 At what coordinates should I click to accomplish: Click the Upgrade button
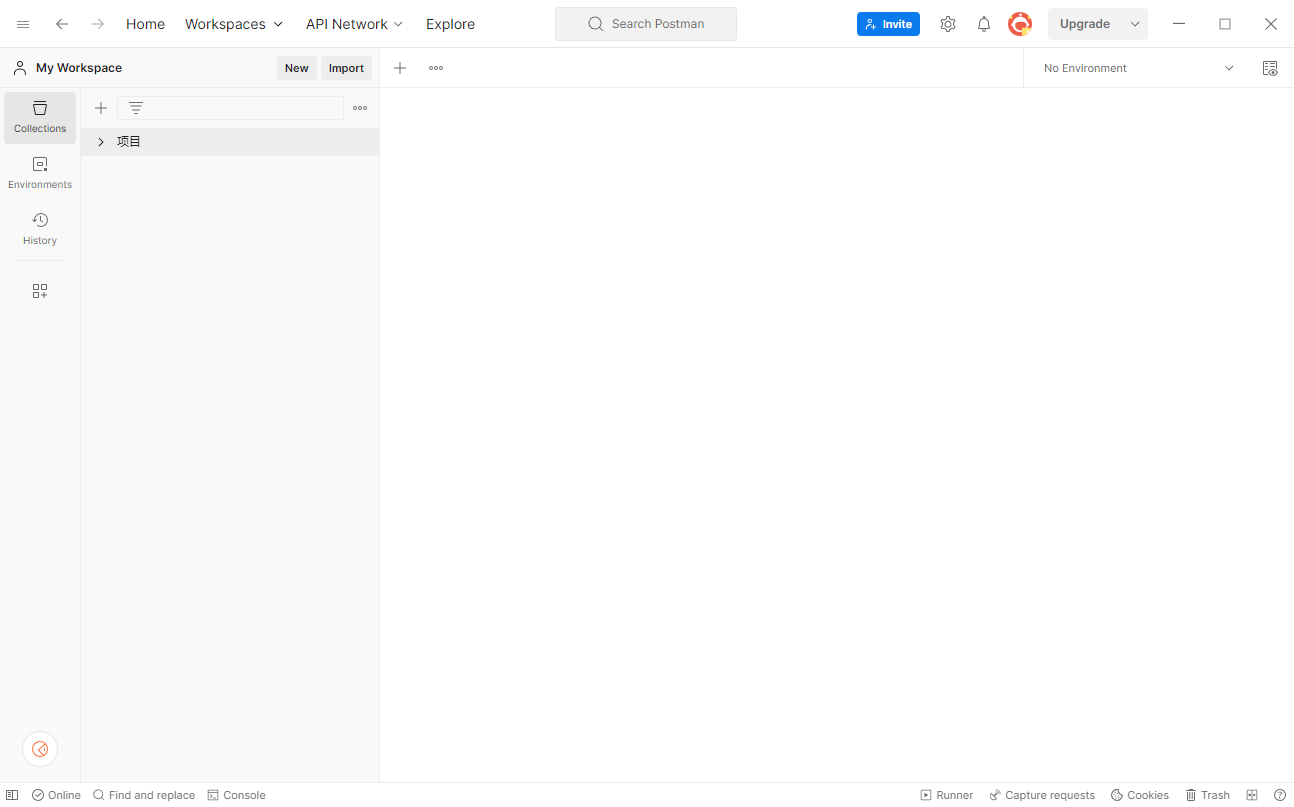click(1085, 24)
